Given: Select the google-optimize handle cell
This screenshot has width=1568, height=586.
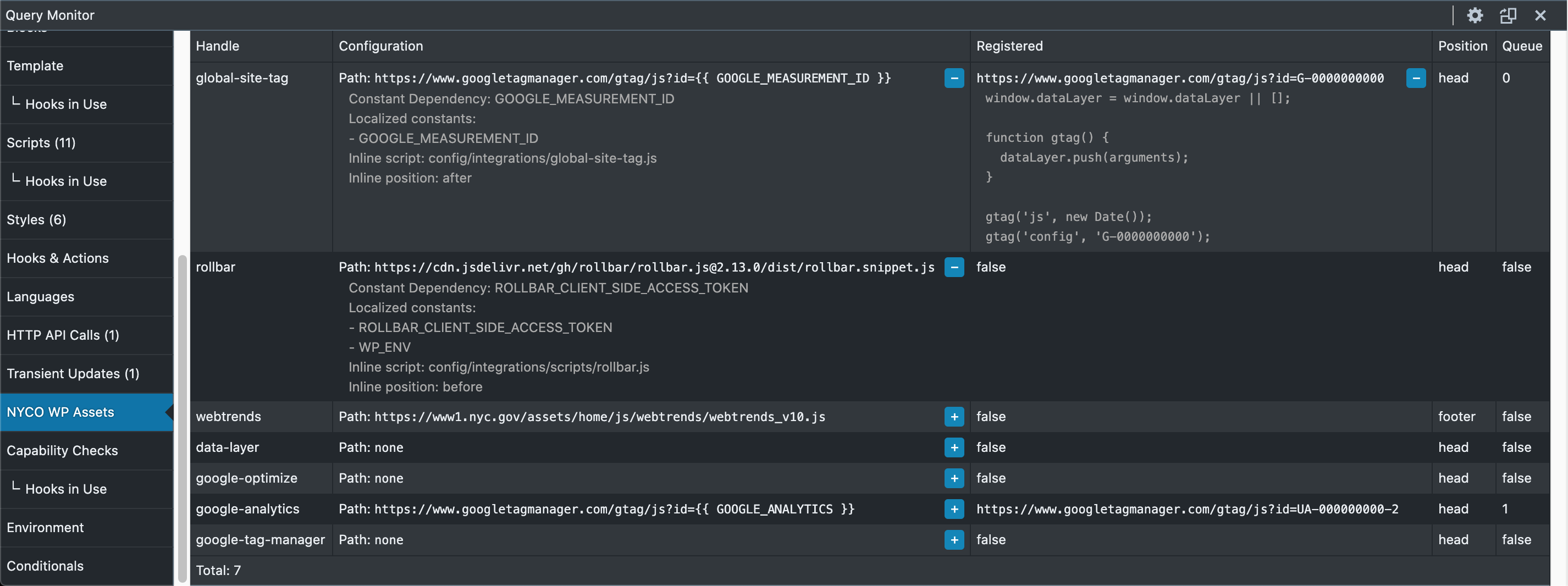Looking at the screenshot, I should pyautogui.click(x=261, y=478).
